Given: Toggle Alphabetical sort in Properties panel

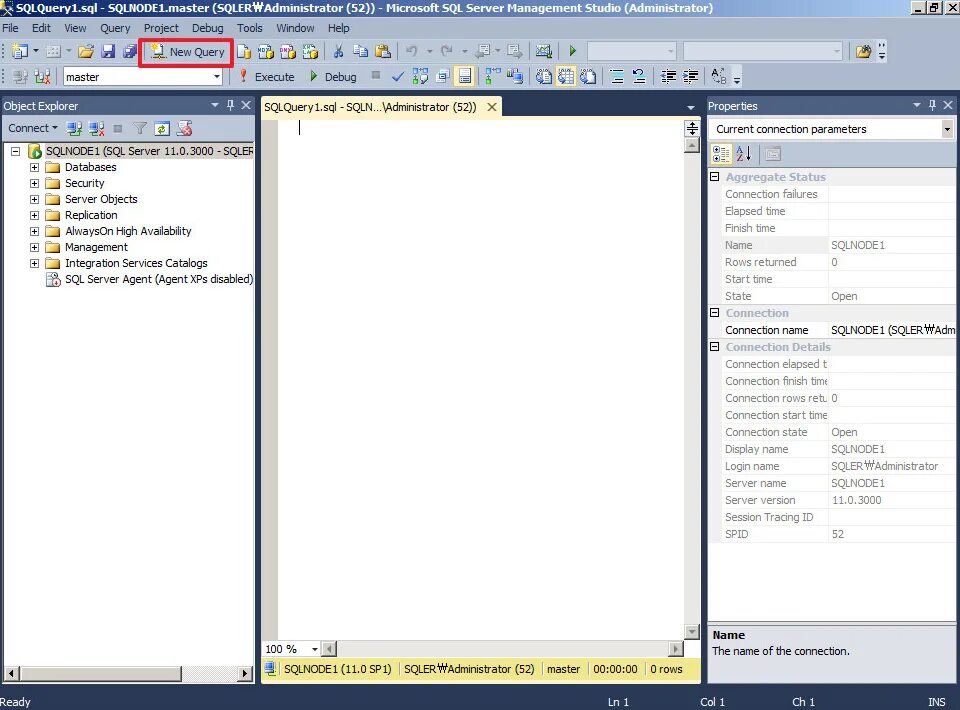Looking at the screenshot, I should [744, 154].
